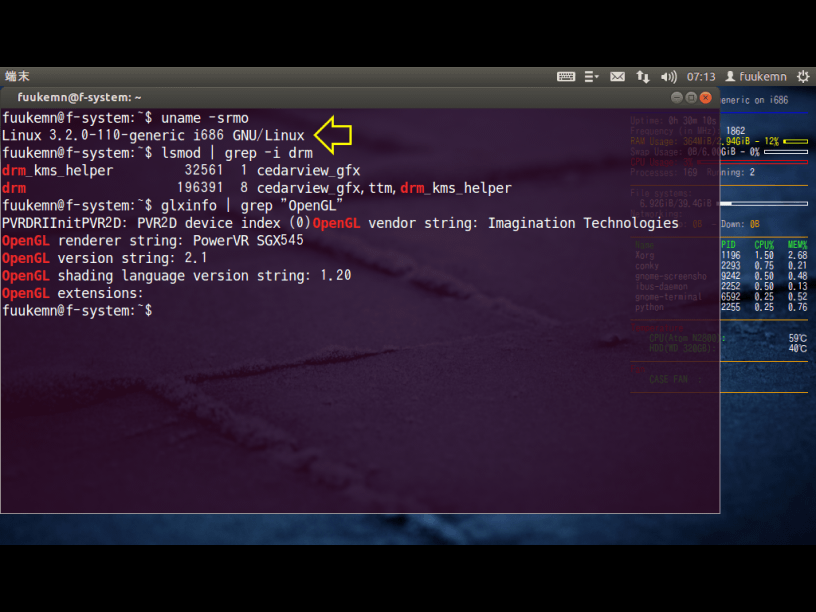816x612 pixels.
Task: Click the filesystem usage bar in conky
Action: coord(764,203)
